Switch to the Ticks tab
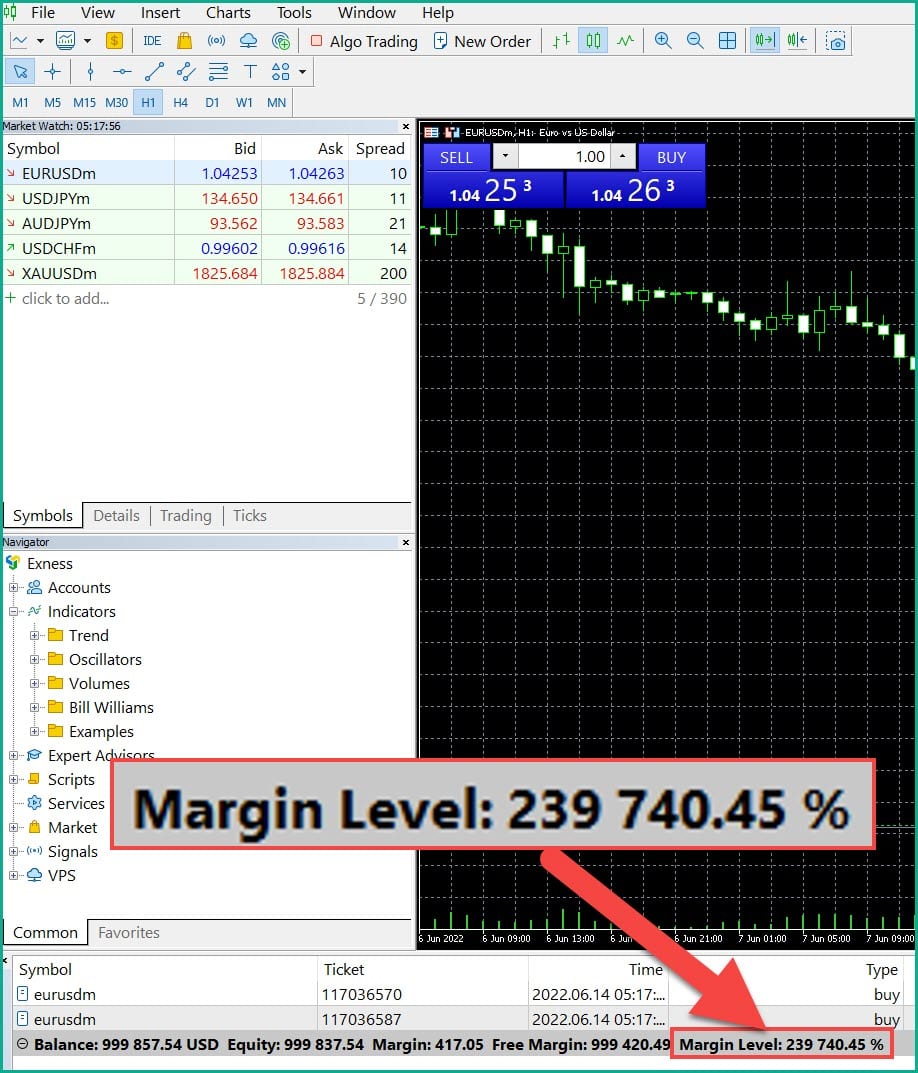Viewport: 918px width, 1073px height. (x=249, y=515)
